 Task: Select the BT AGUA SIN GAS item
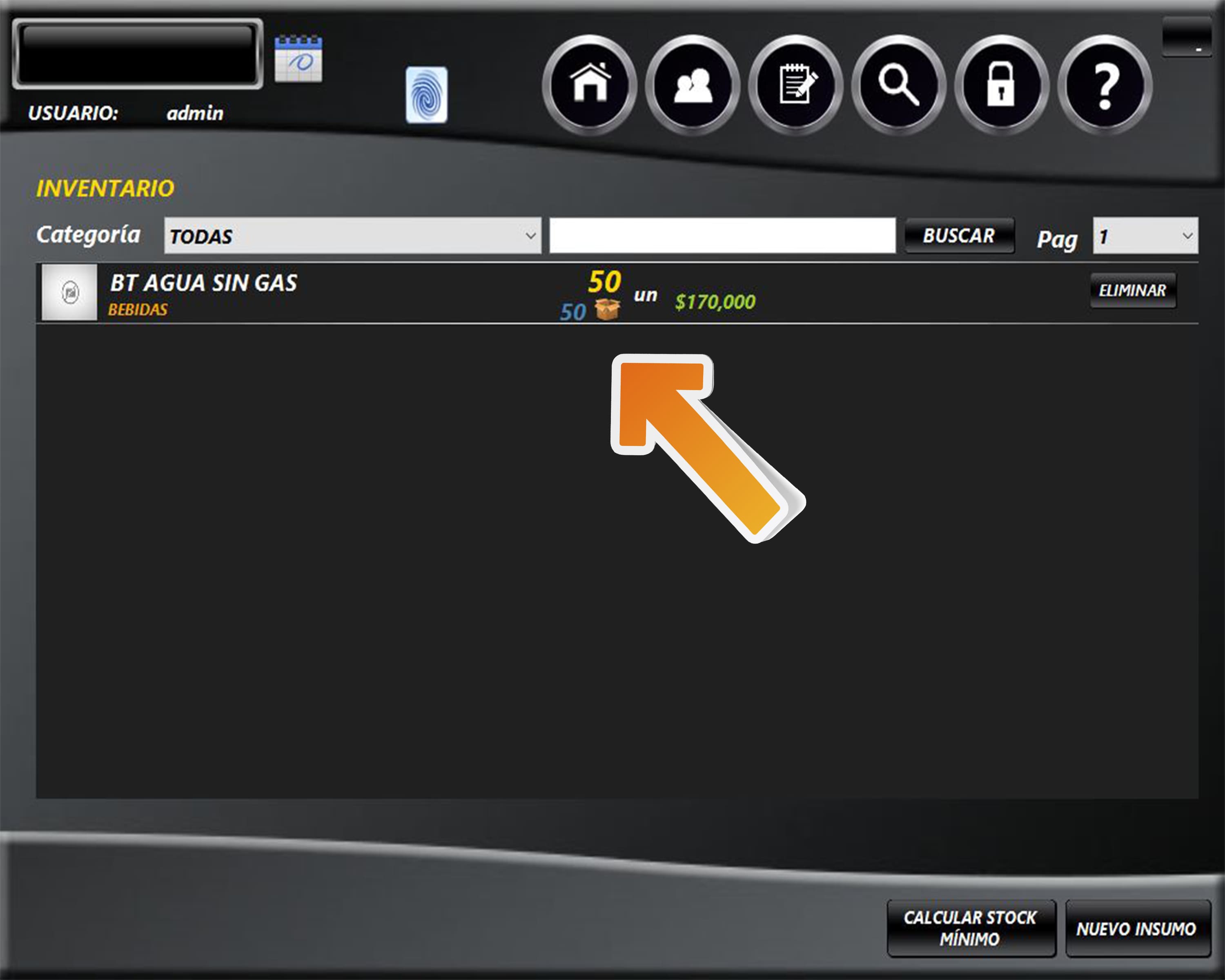(203, 283)
